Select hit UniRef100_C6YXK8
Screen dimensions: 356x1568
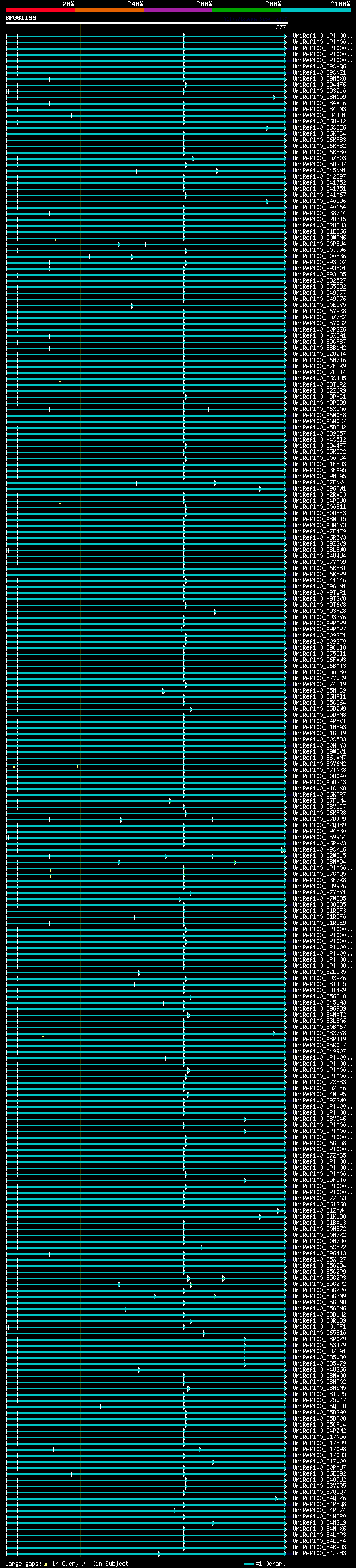pyautogui.click(x=319, y=311)
